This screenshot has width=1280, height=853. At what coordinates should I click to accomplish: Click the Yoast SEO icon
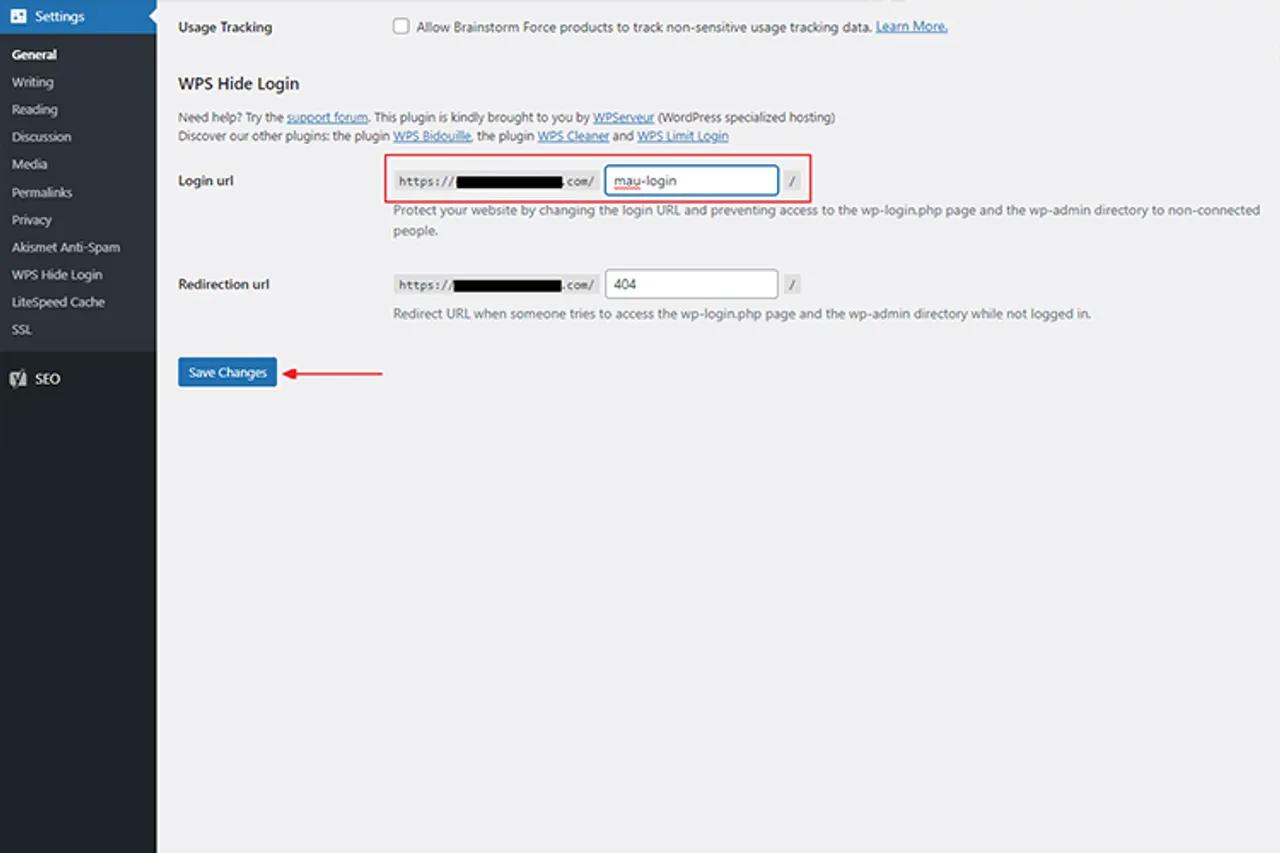click(18, 379)
